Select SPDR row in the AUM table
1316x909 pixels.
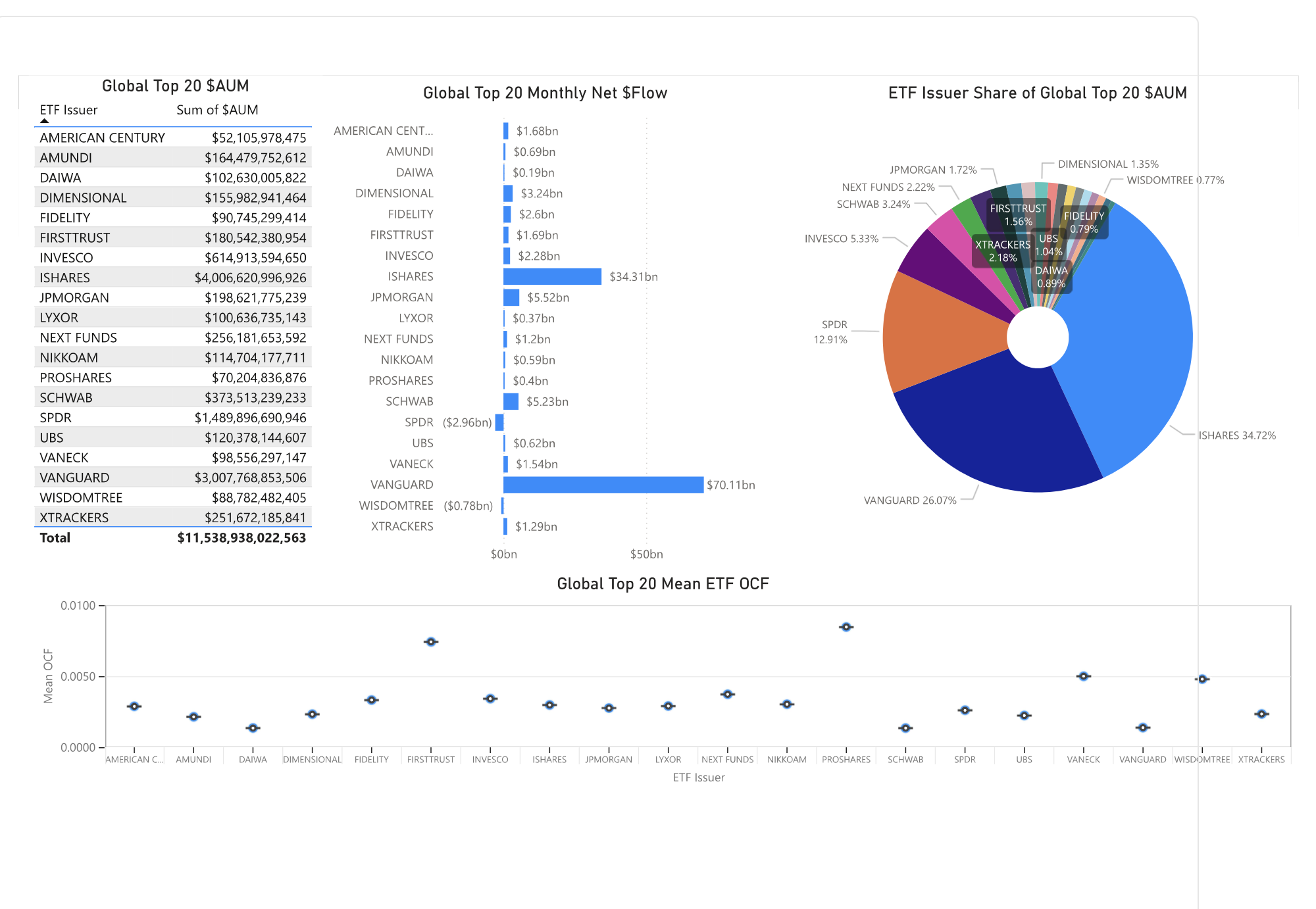coord(173,418)
